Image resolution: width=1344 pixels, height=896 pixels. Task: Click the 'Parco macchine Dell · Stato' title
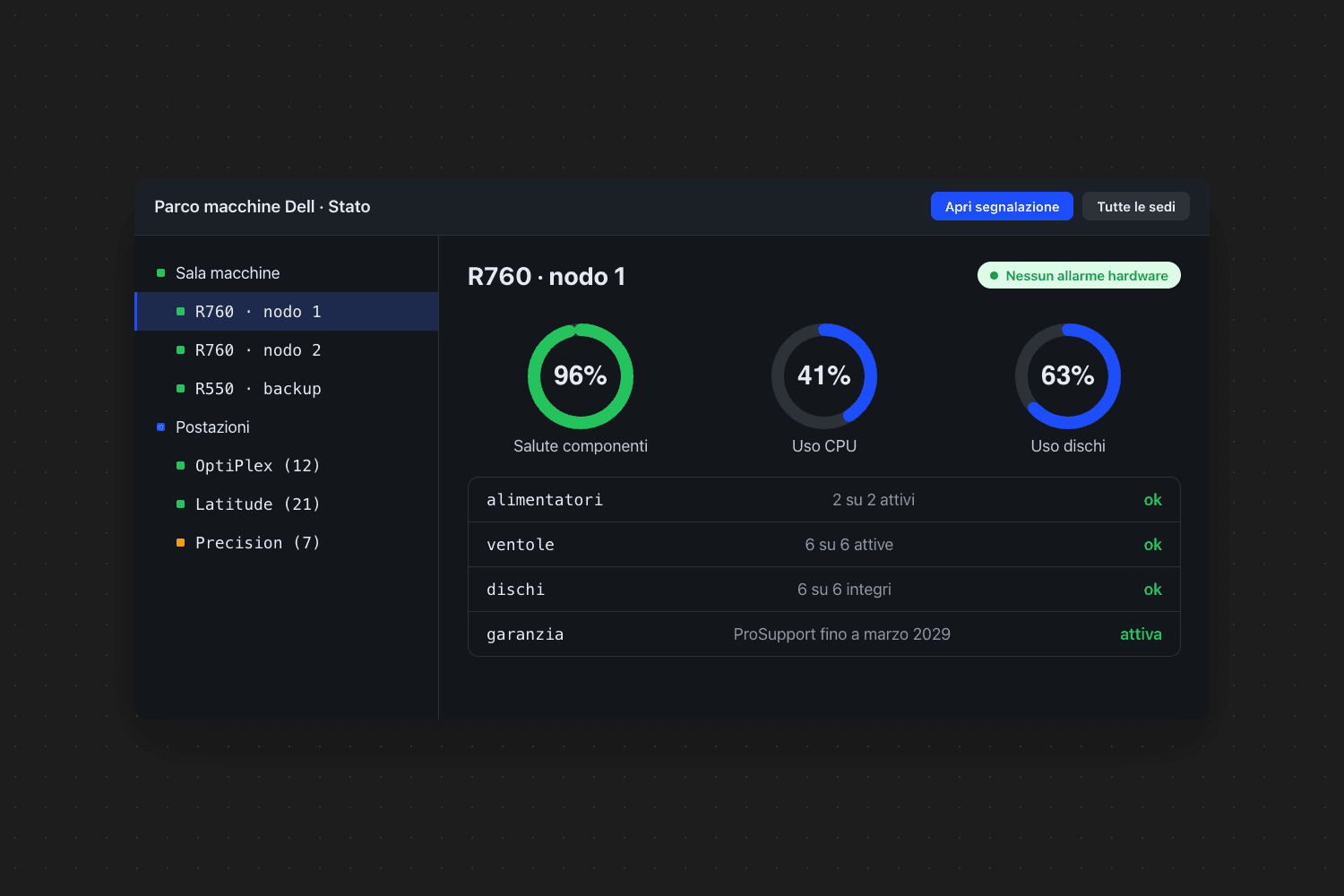(263, 207)
